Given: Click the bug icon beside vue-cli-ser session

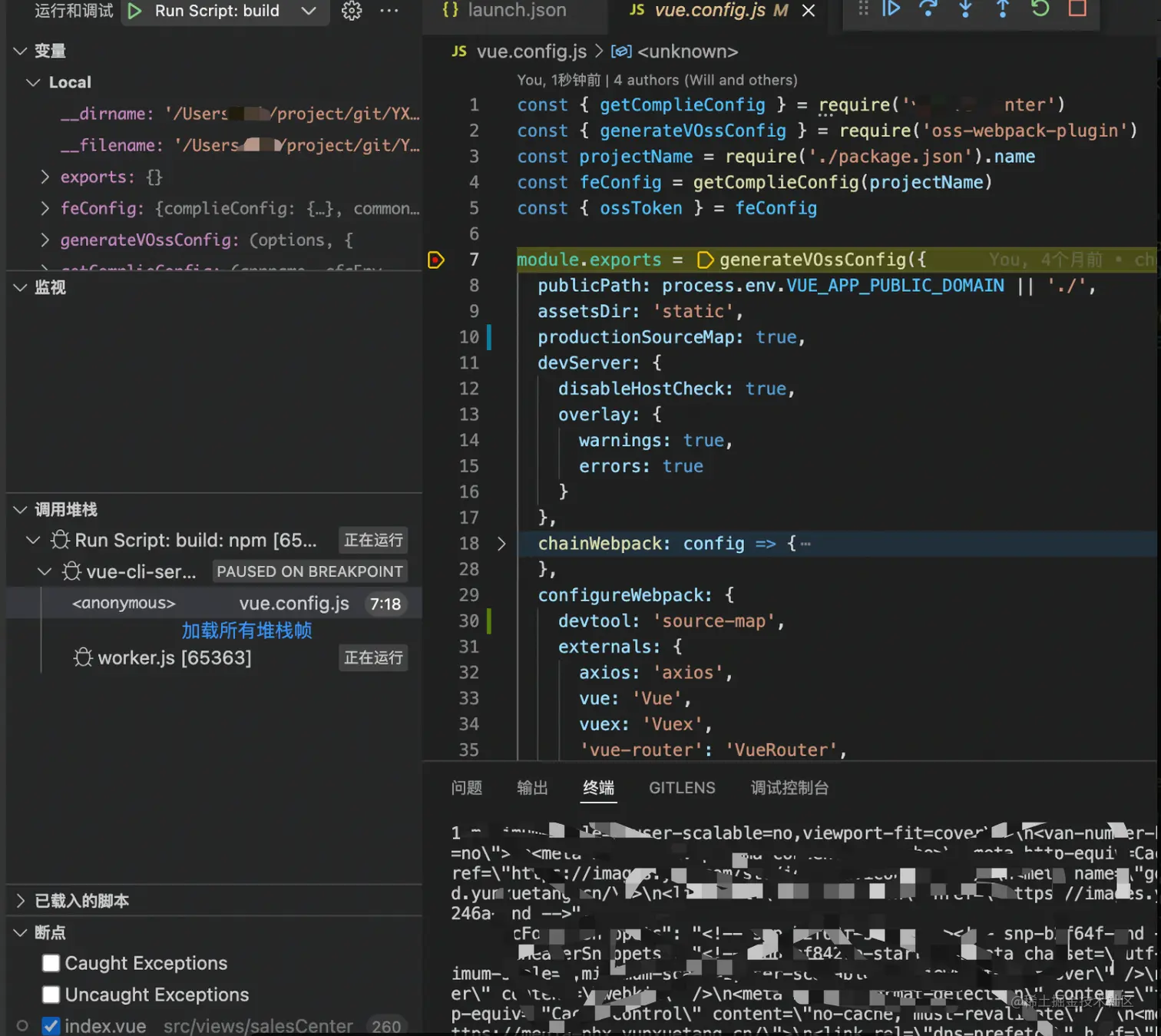Looking at the screenshot, I should pyautogui.click(x=71, y=571).
